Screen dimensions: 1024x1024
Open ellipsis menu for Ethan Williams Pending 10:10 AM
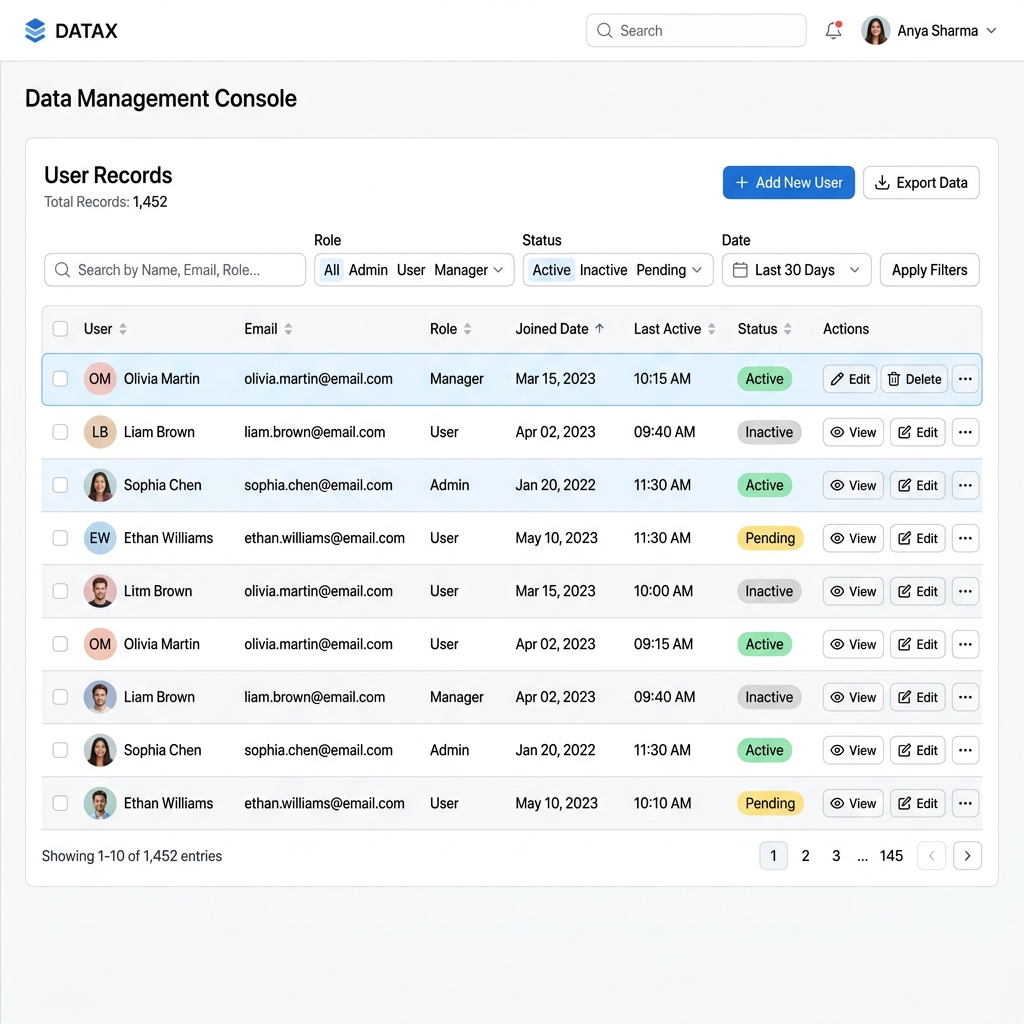(x=965, y=803)
